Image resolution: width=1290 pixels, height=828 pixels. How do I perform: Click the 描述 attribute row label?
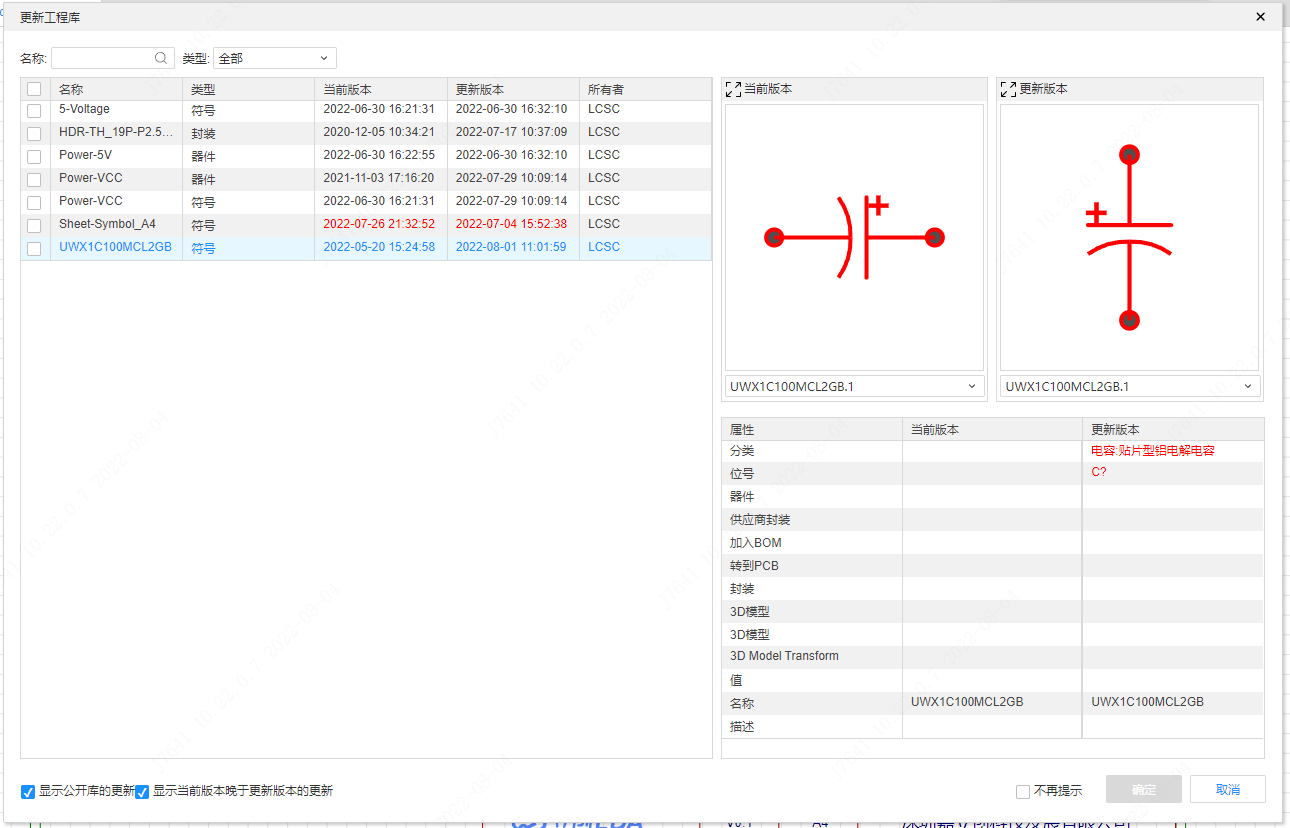[742, 727]
